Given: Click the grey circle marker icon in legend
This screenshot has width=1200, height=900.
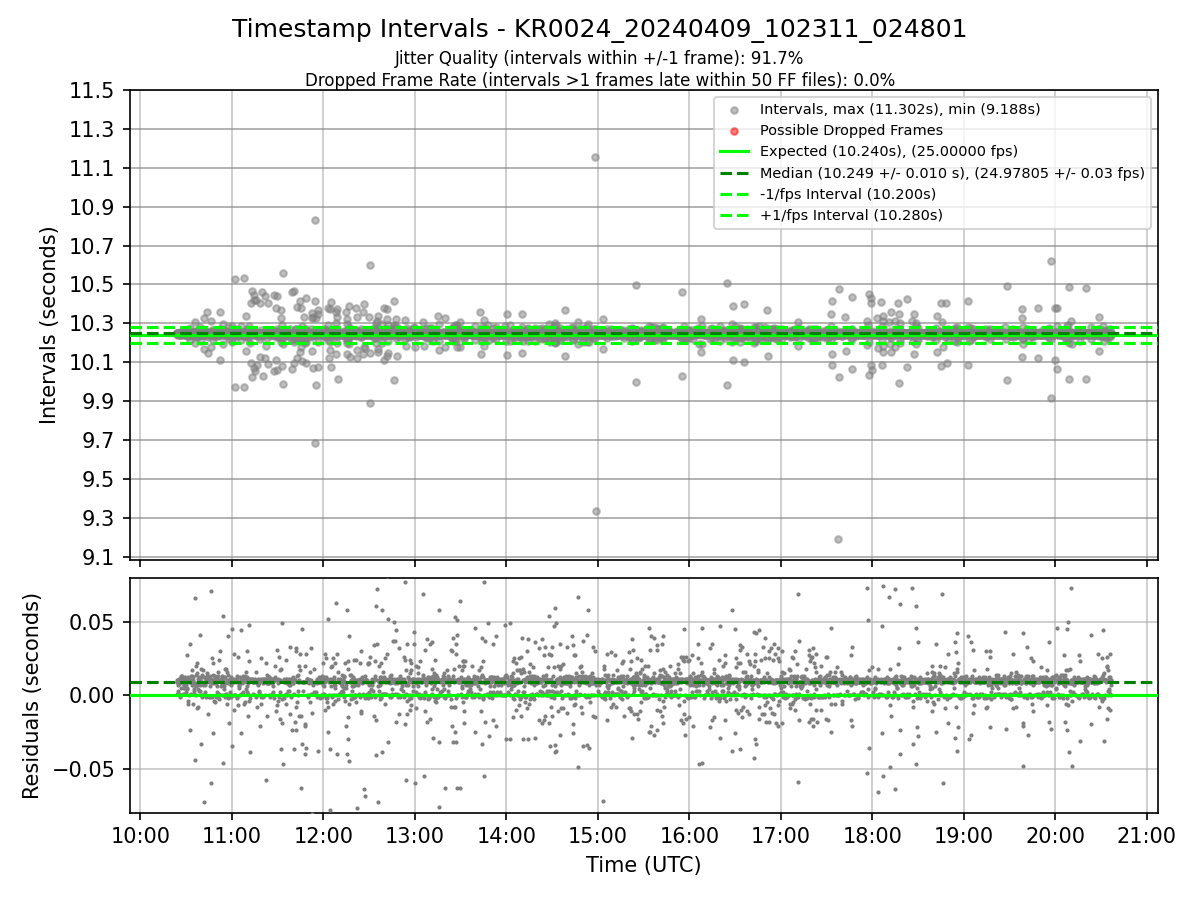Looking at the screenshot, I should tap(735, 110).
